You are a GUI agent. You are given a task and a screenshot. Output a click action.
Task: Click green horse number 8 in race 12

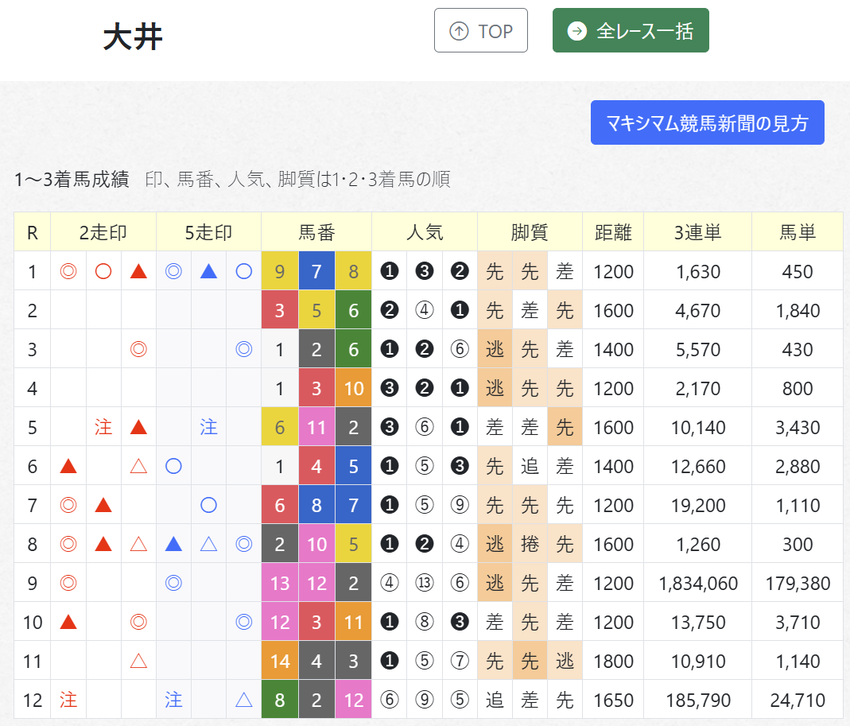tap(280, 700)
